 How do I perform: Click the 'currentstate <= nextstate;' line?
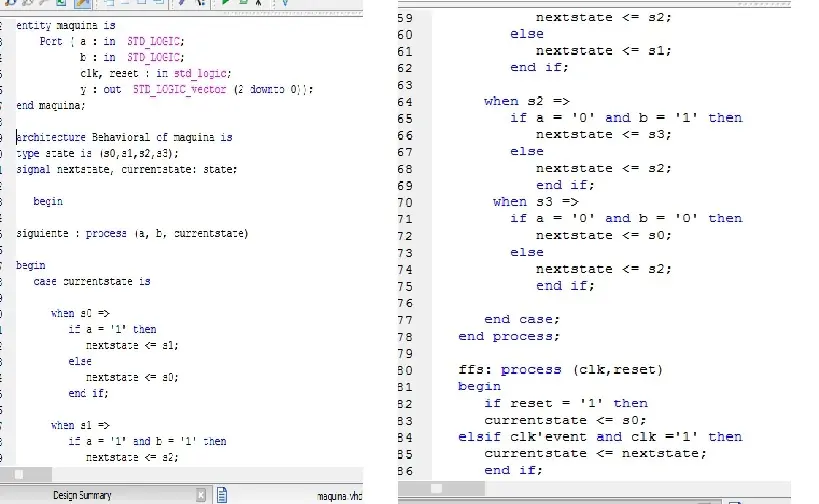click(595, 453)
